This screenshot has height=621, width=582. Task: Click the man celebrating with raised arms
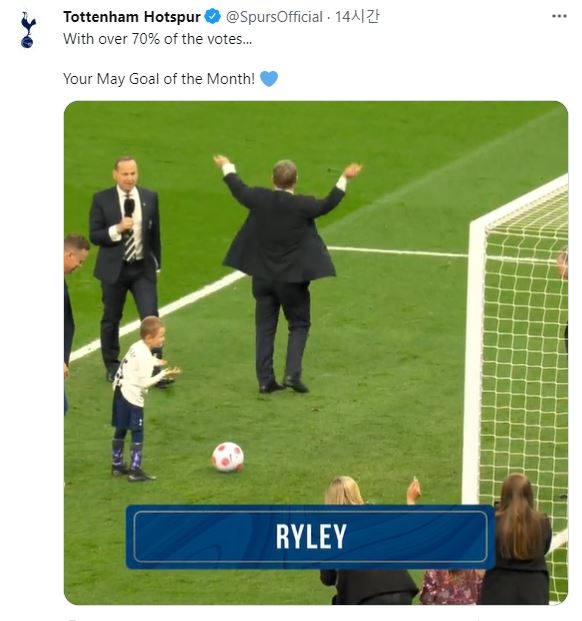pyautogui.click(x=283, y=273)
